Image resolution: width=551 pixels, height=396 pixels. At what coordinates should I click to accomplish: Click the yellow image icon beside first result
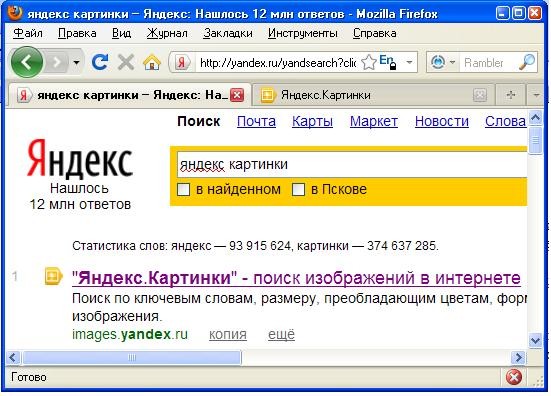coord(53,276)
